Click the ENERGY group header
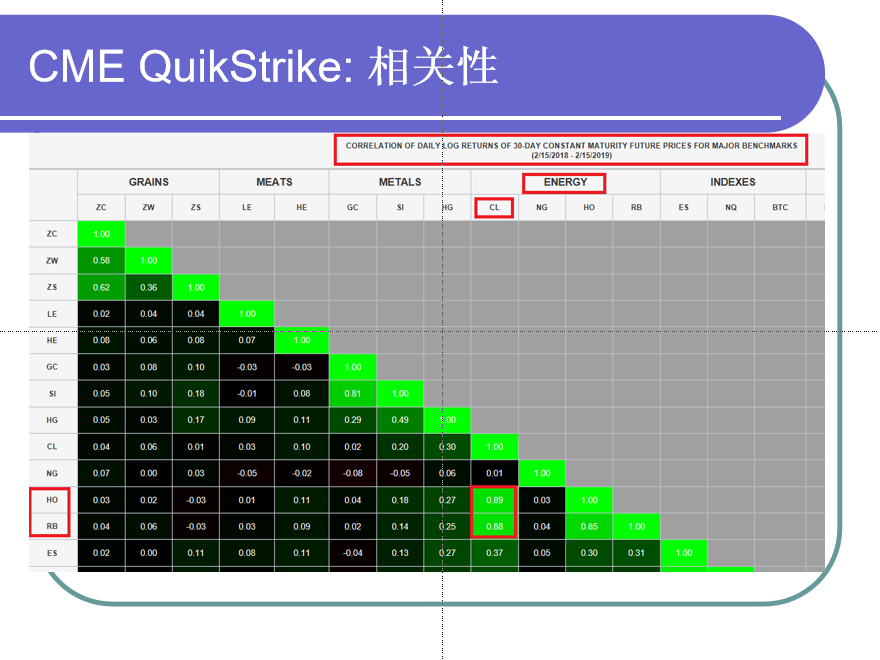The height and width of the screenshot is (660, 880). tap(565, 182)
